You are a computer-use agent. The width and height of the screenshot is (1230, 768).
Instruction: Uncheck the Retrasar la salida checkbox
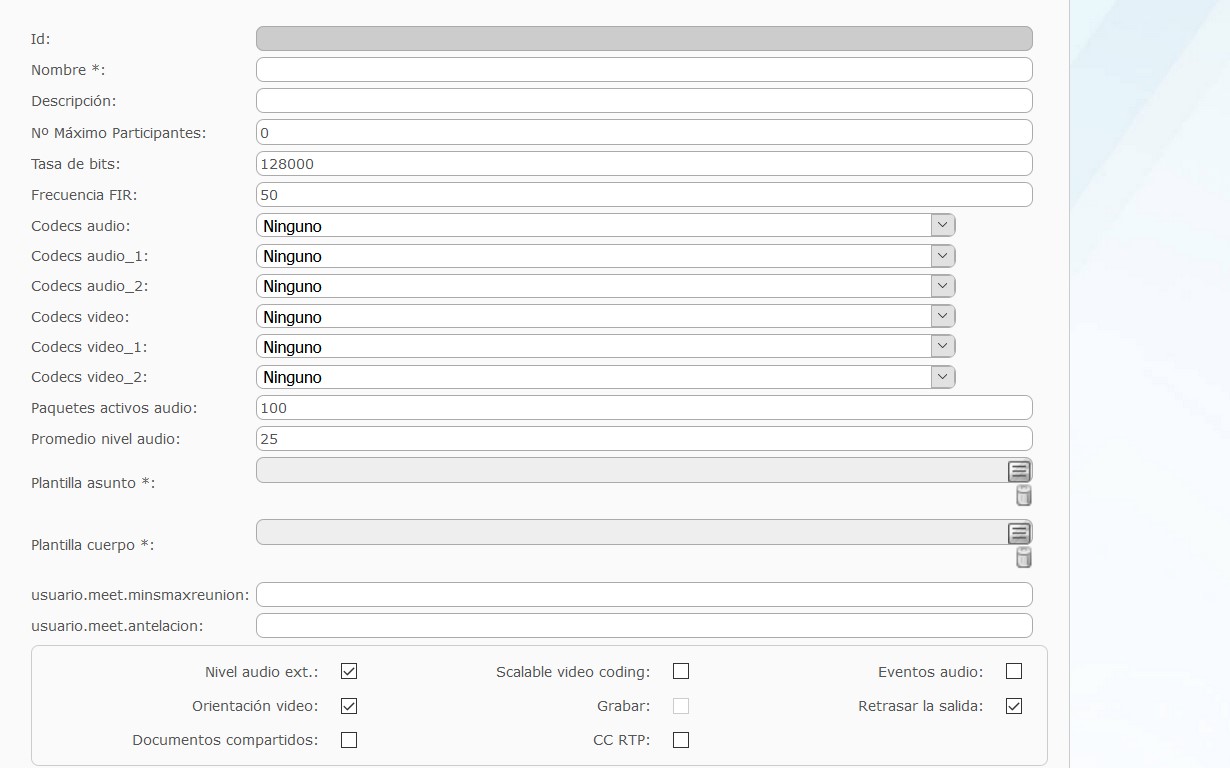[x=1014, y=706]
